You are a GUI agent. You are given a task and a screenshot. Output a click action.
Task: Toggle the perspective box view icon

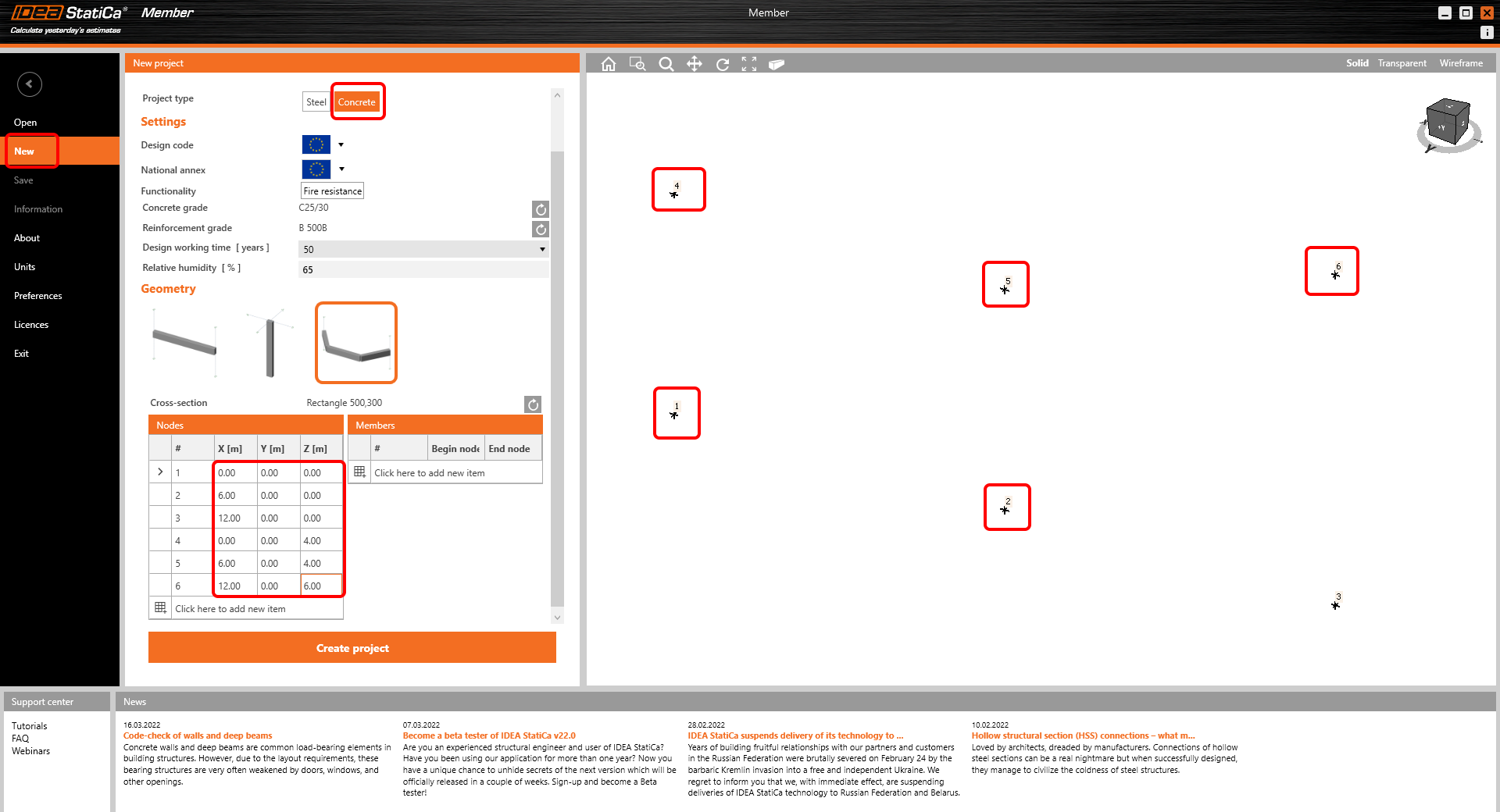pos(776,64)
